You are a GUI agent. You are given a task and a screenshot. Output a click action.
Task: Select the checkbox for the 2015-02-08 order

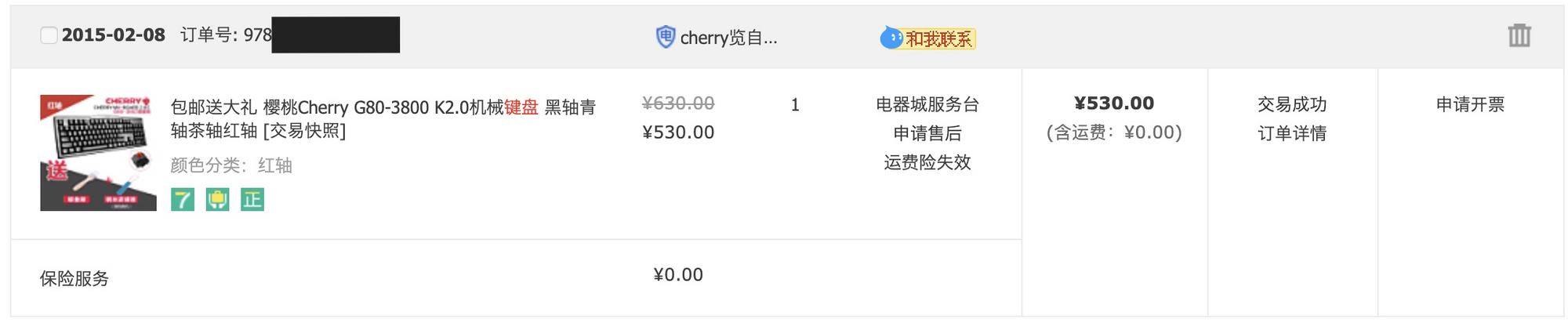click(49, 35)
